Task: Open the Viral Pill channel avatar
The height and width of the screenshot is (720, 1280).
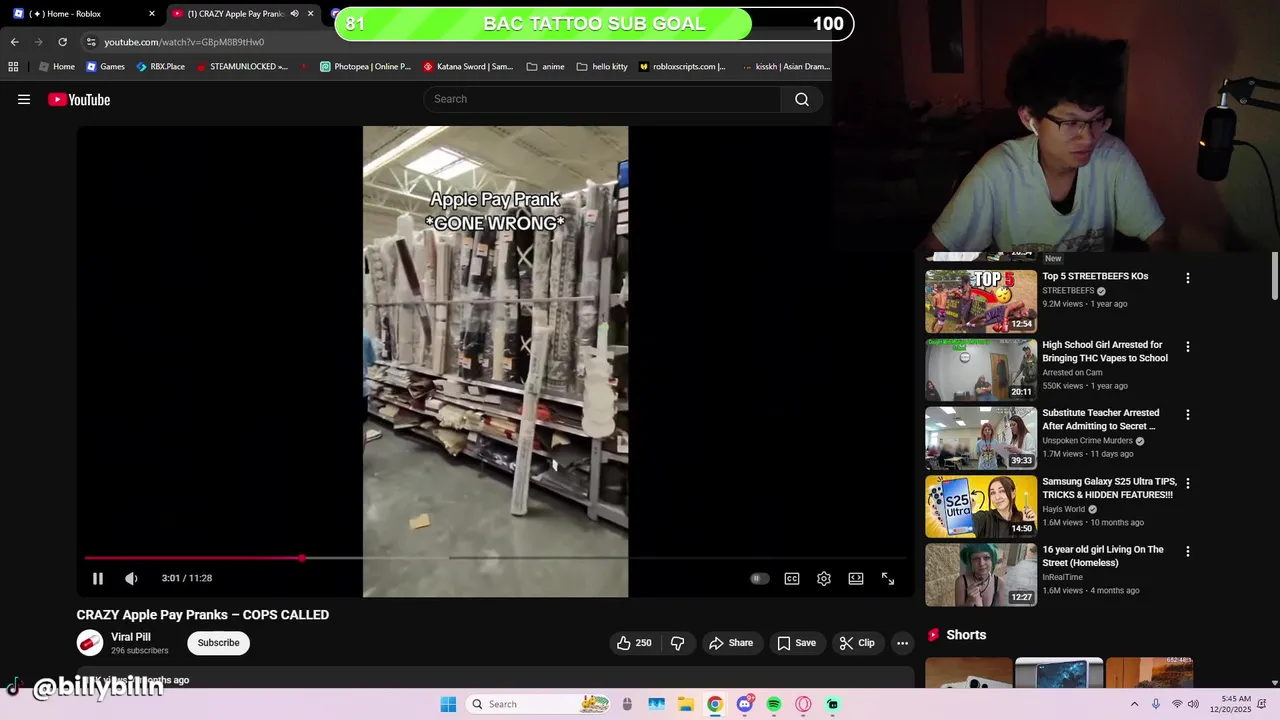Action: (90, 643)
